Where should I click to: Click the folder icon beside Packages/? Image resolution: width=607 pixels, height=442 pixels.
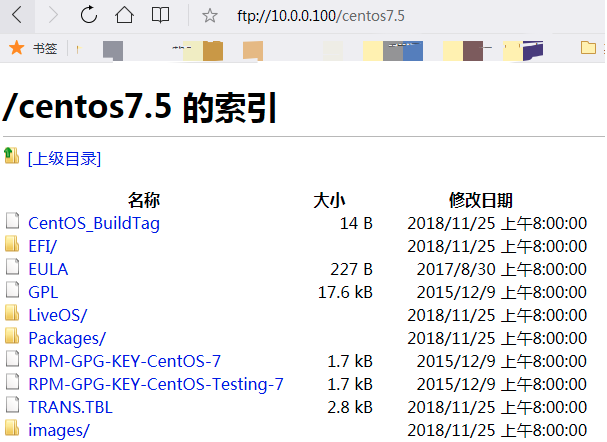tap(12, 336)
